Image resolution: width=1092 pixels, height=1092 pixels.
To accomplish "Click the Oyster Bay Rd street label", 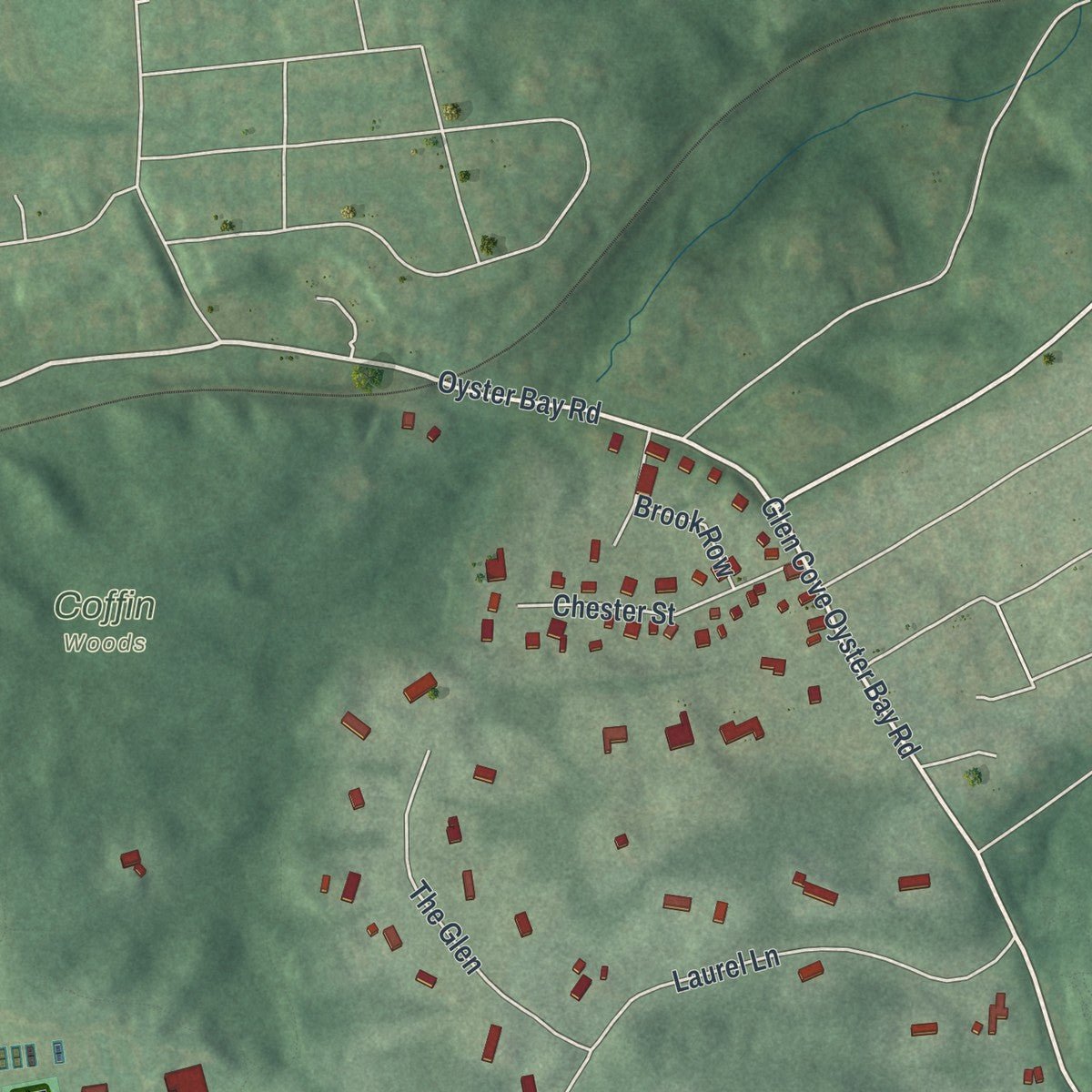I will (x=519, y=398).
